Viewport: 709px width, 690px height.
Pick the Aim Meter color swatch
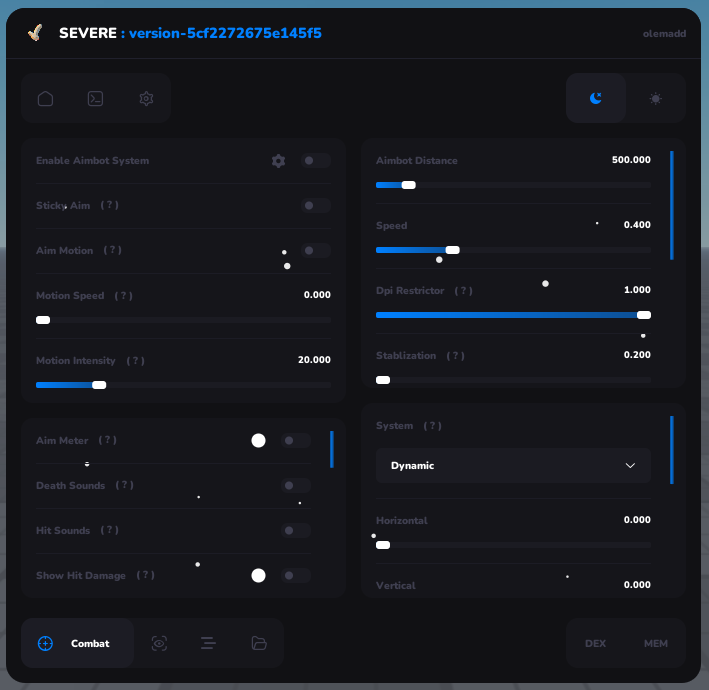259,440
